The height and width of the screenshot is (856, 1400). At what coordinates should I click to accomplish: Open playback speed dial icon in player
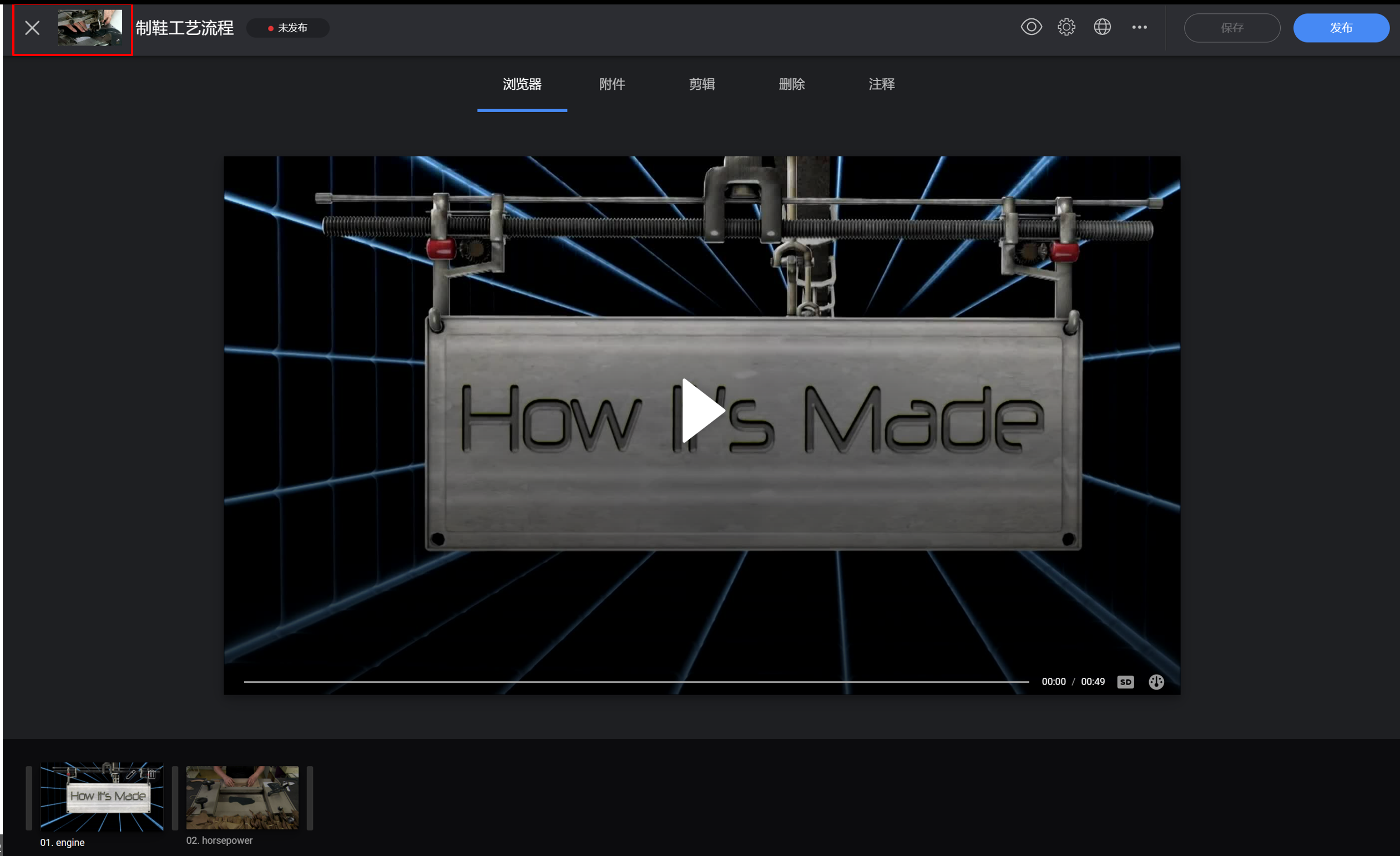(1156, 682)
